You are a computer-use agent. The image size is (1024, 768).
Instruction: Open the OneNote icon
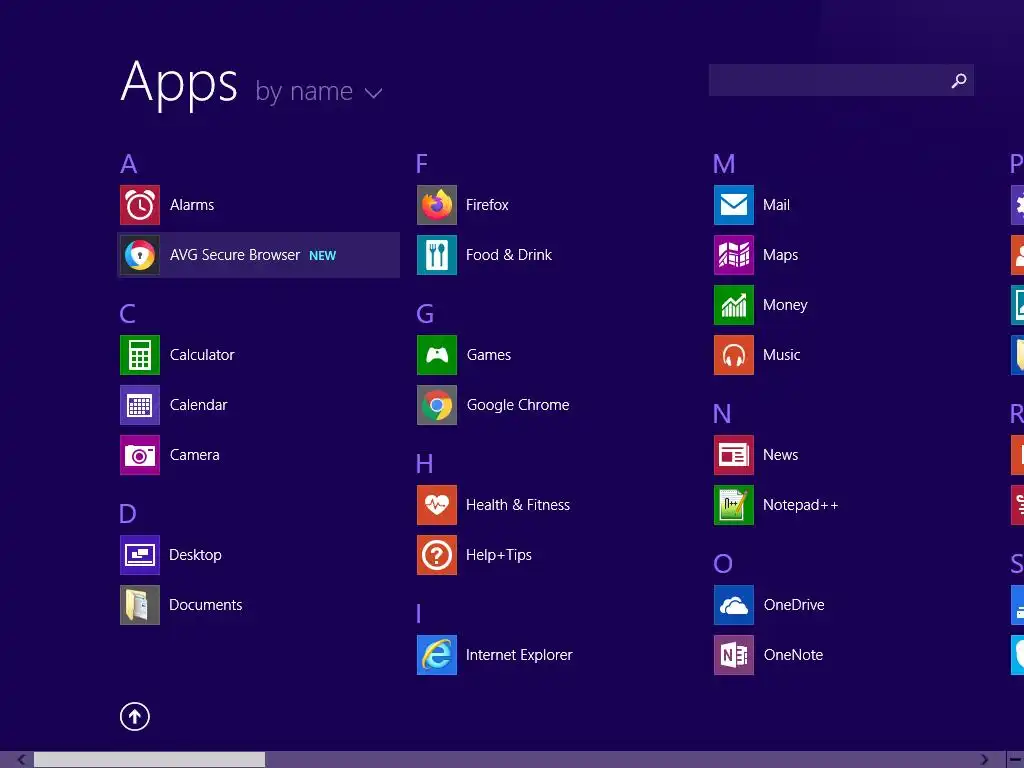tap(734, 655)
